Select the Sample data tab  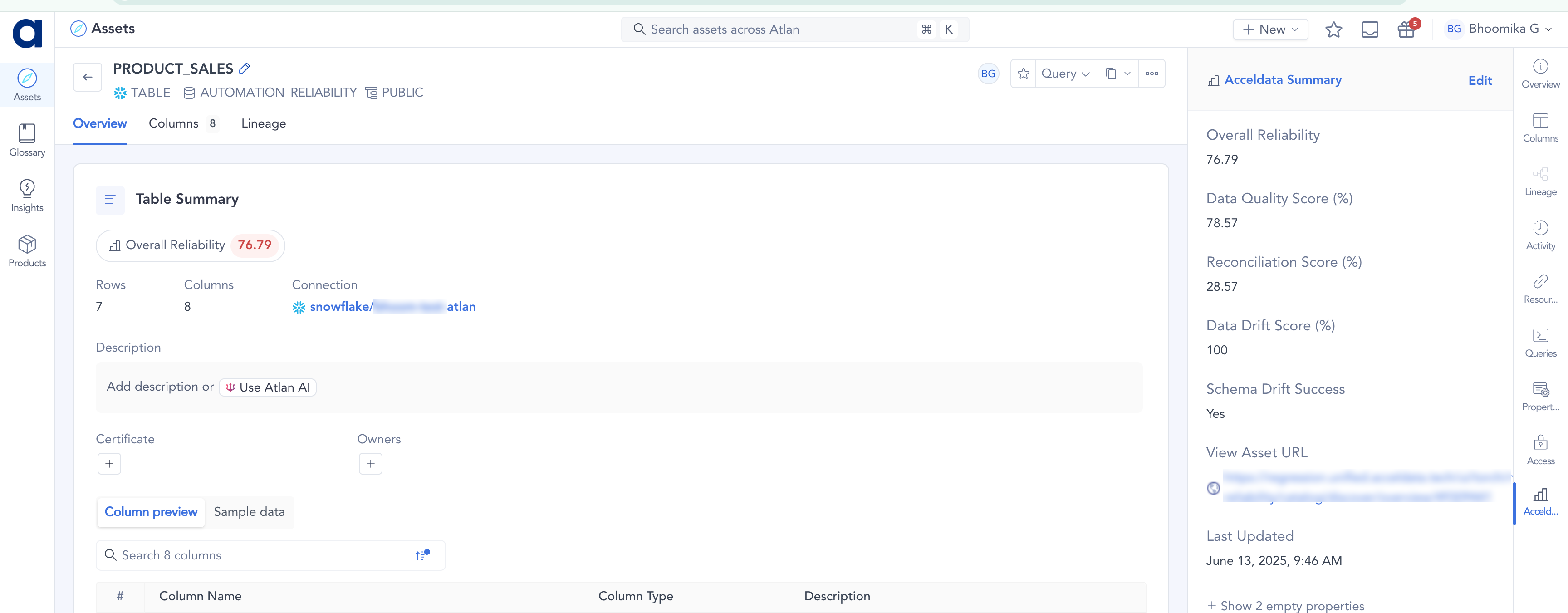point(249,511)
